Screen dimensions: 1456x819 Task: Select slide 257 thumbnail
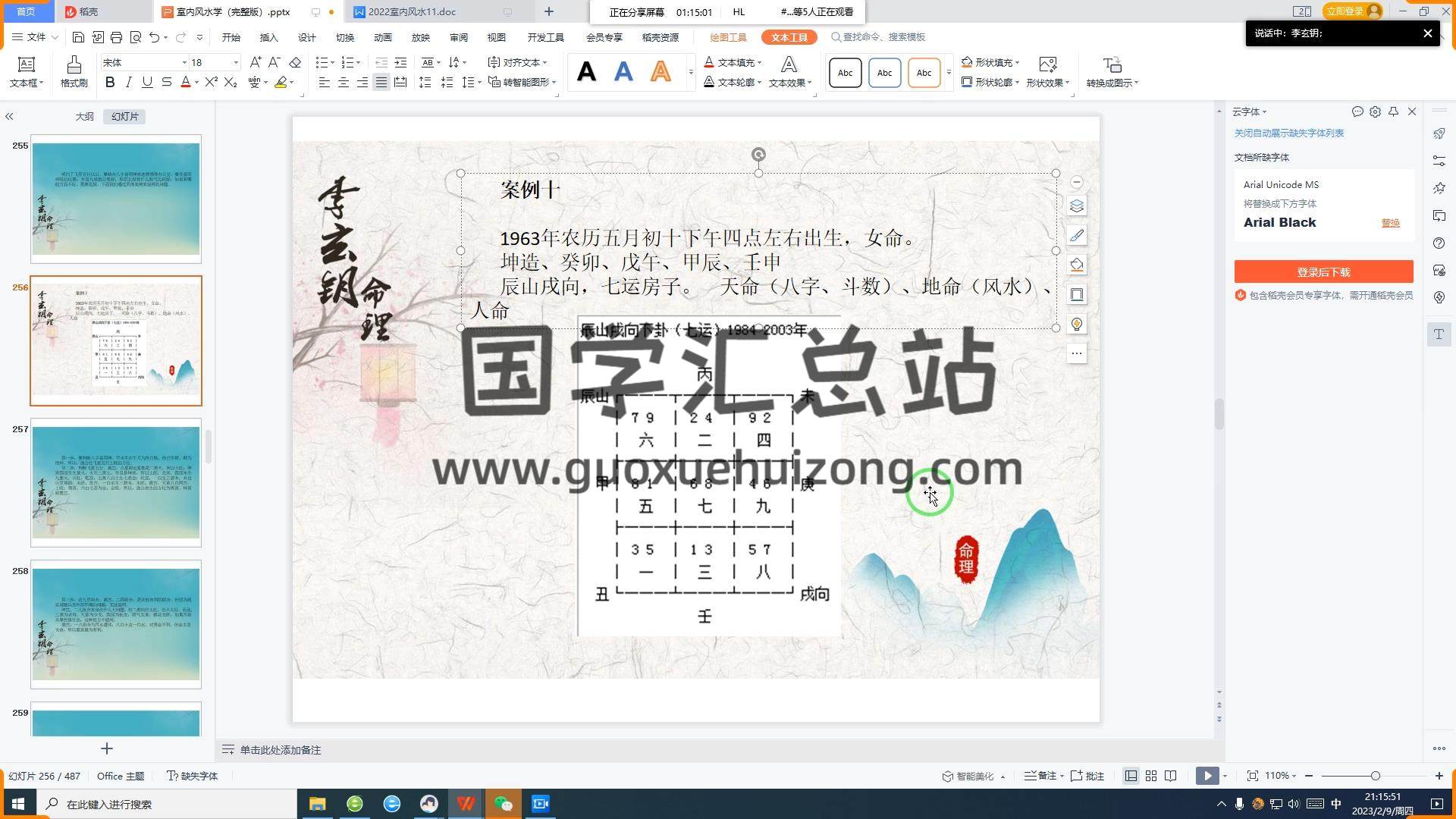tap(116, 482)
